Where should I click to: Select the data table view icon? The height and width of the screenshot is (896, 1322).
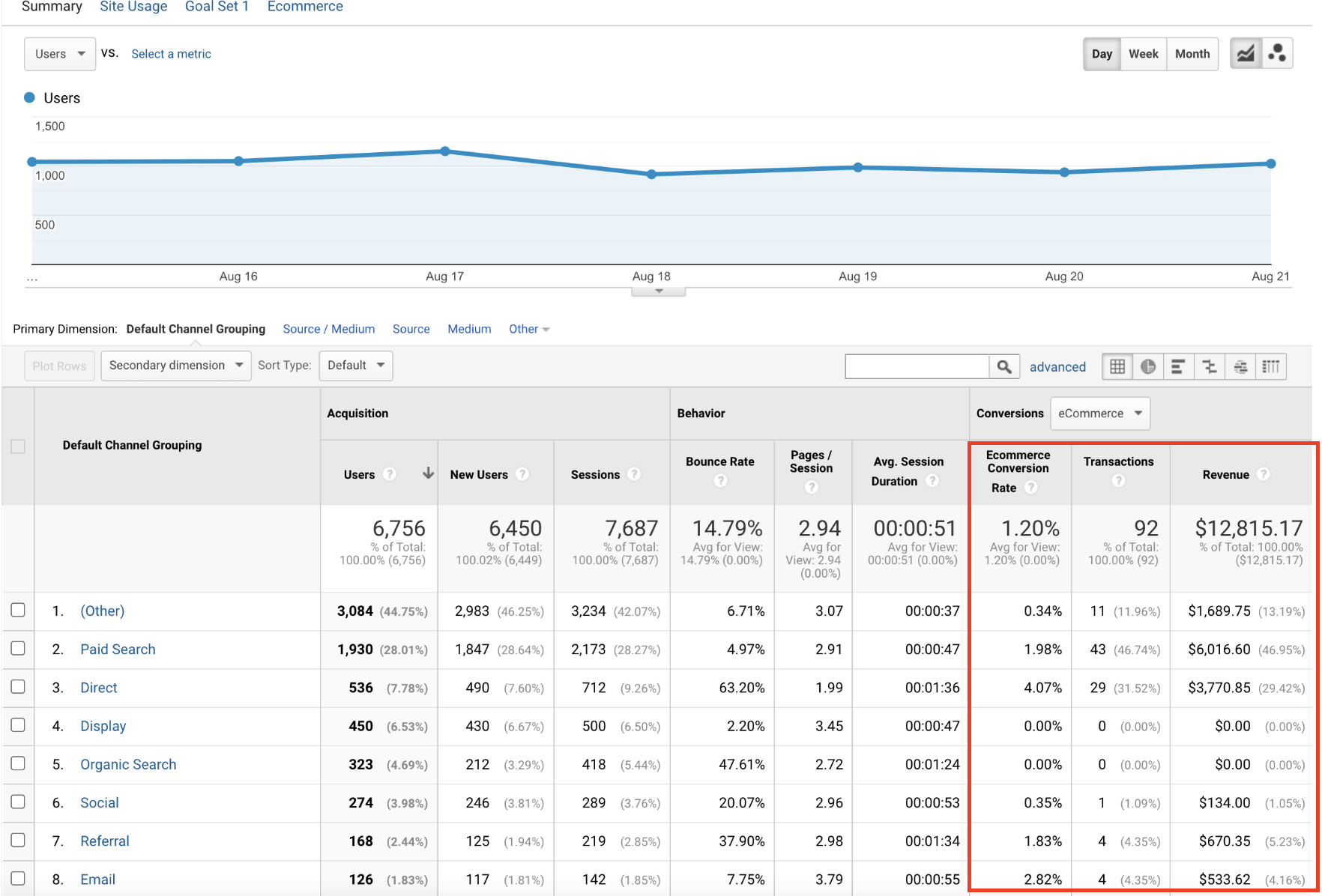[1117, 366]
